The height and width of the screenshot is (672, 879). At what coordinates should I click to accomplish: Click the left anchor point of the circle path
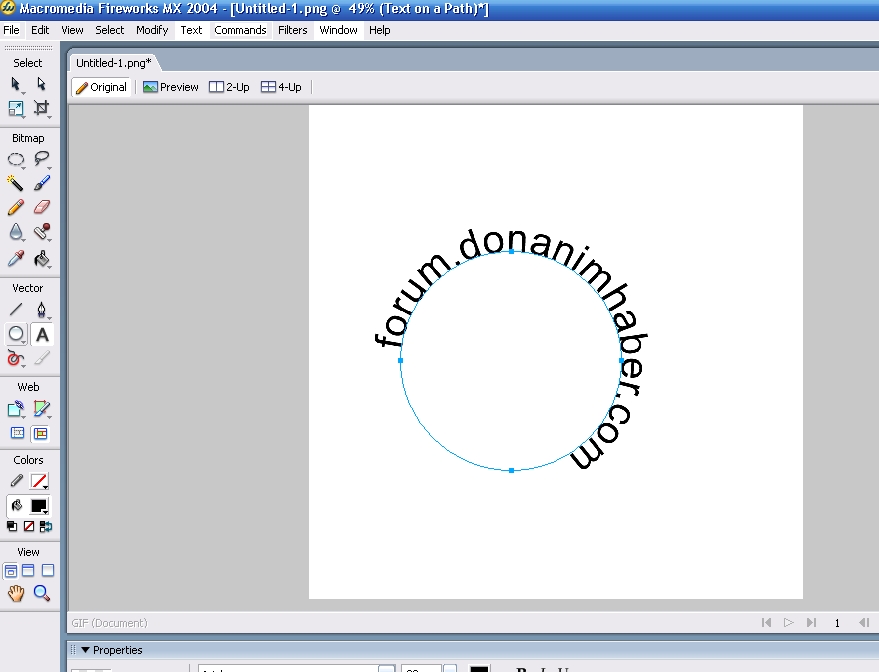tap(400, 360)
